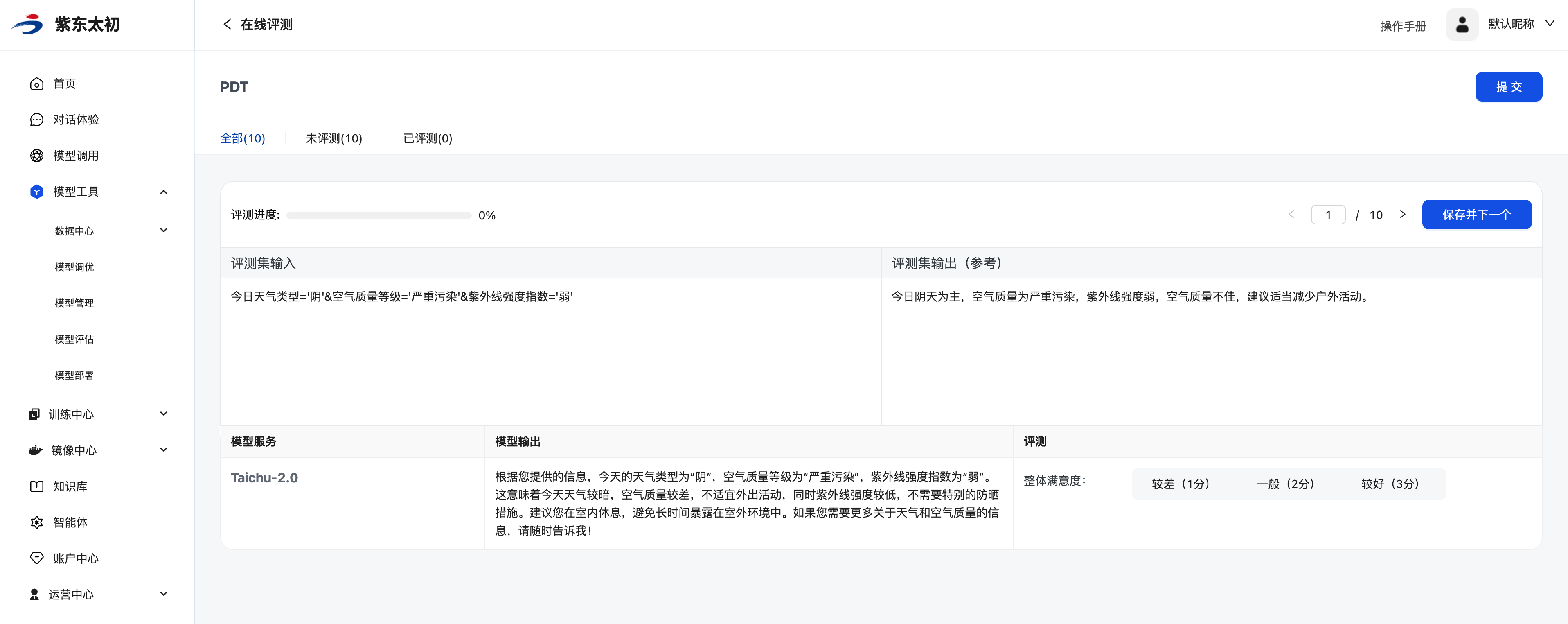This screenshot has width=1568, height=624.
Task: Click the home icon beside 首页
Action: [x=36, y=84]
